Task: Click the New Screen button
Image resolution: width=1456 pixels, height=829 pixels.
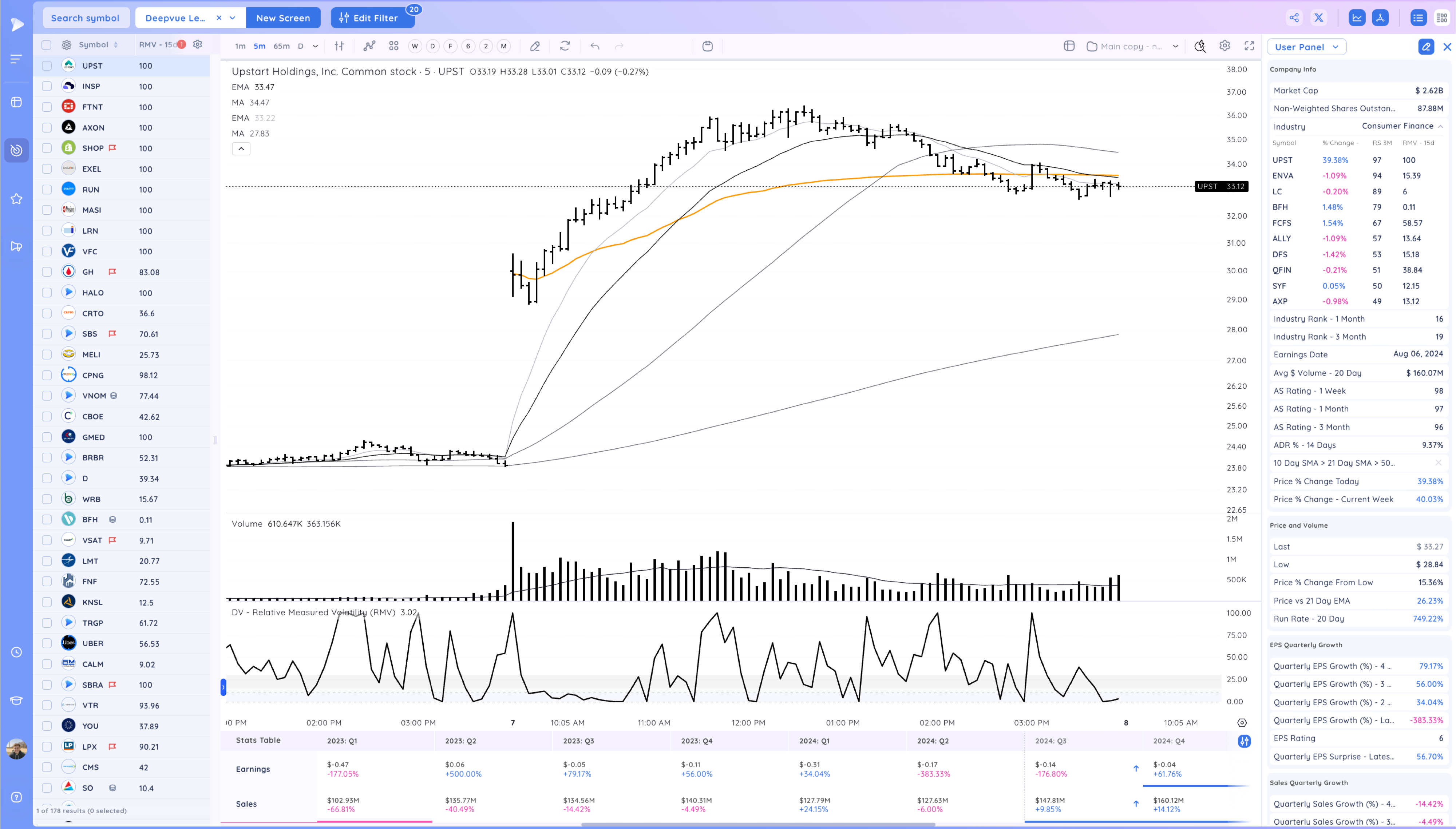Action: (283, 18)
